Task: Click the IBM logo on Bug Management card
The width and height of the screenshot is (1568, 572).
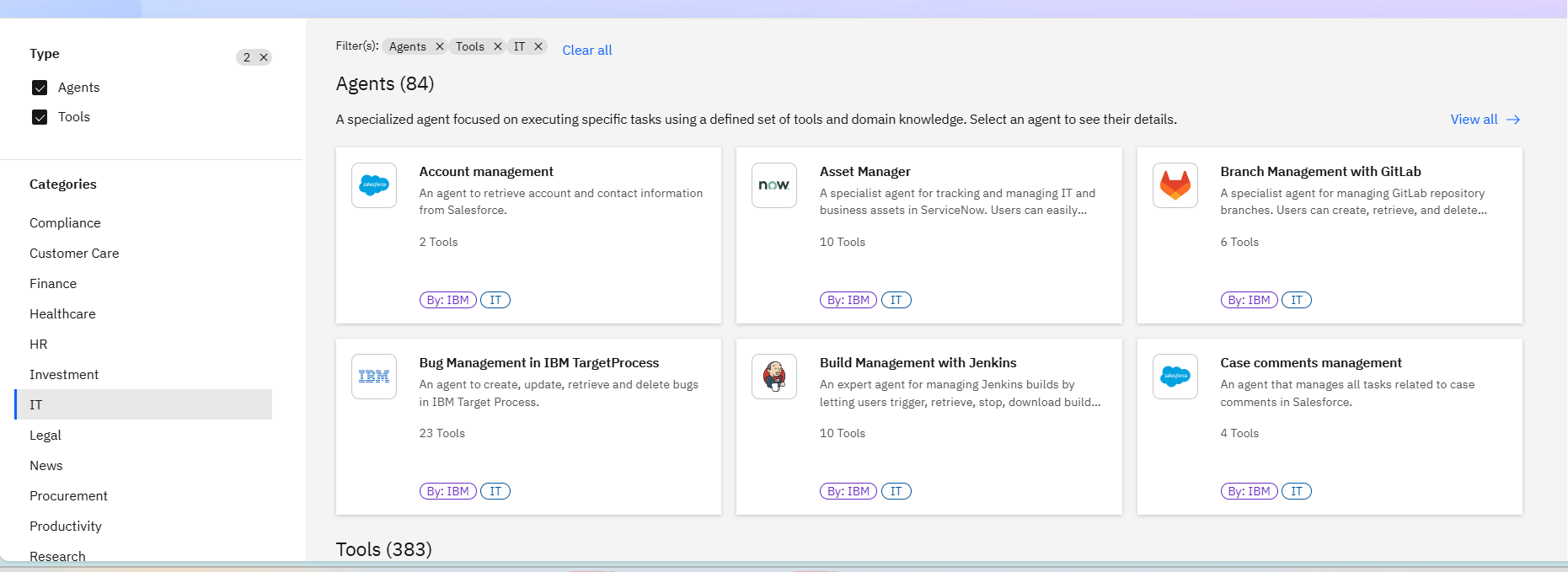Action: [x=373, y=377]
